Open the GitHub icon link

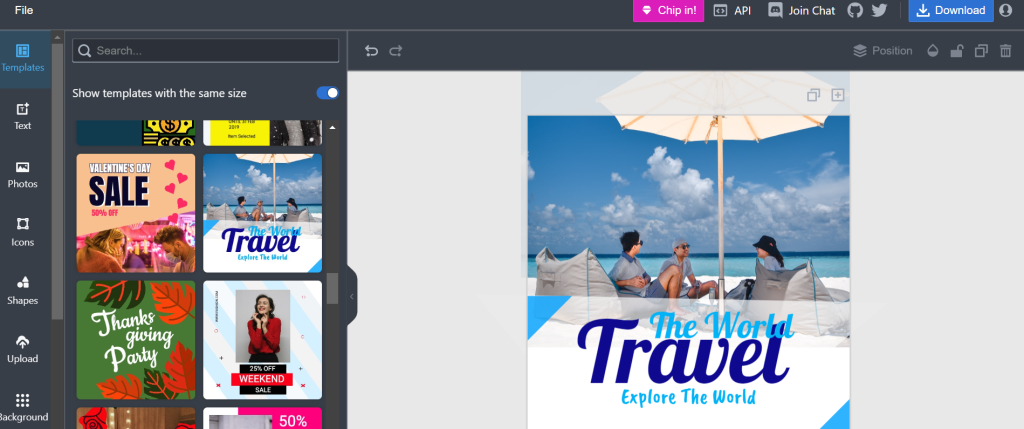(856, 10)
